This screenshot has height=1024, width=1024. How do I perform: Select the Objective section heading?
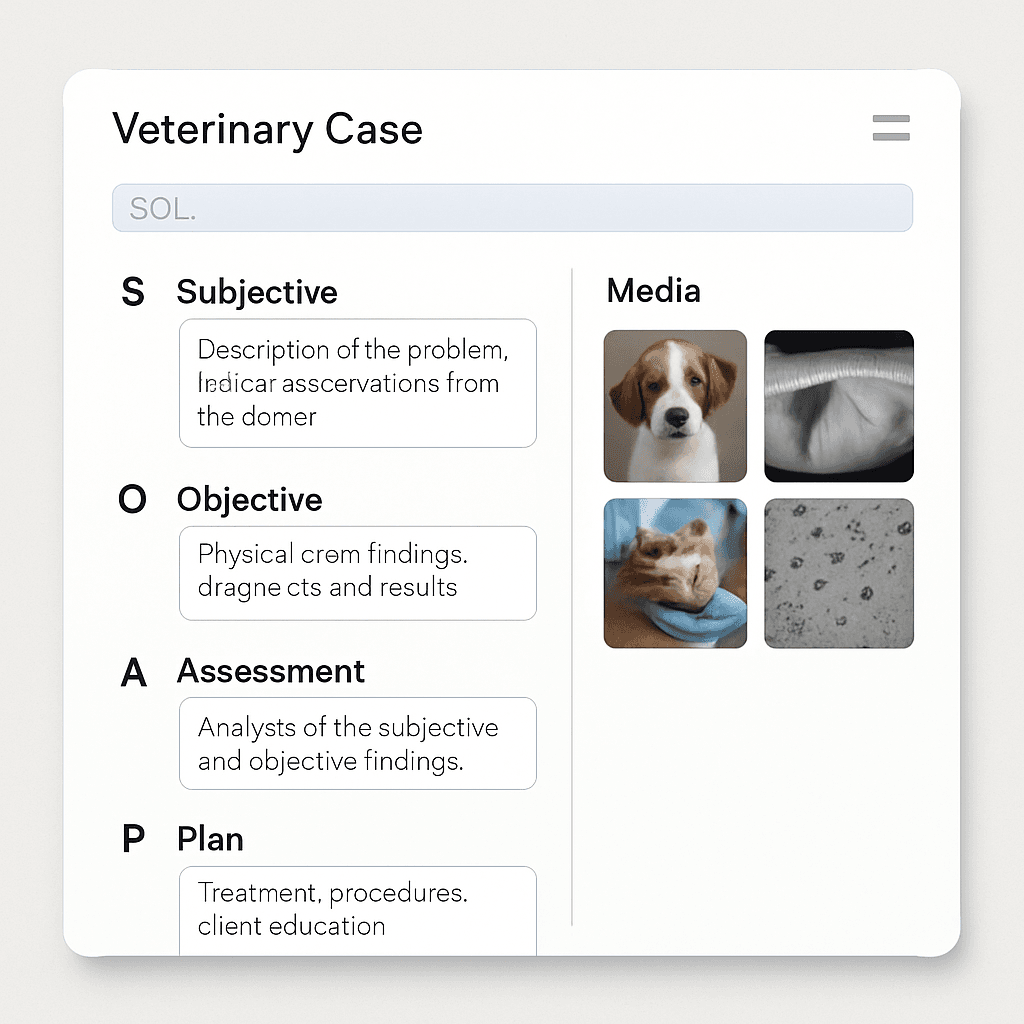[248, 499]
